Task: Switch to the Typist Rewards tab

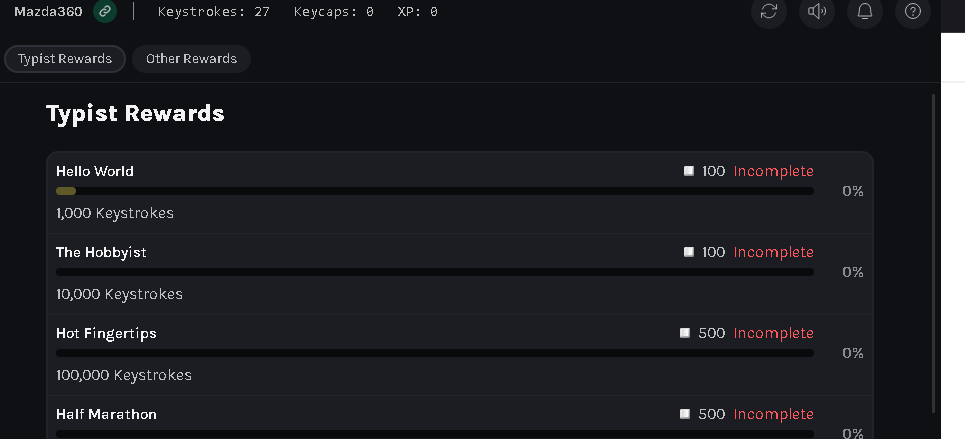Action: coord(65,59)
